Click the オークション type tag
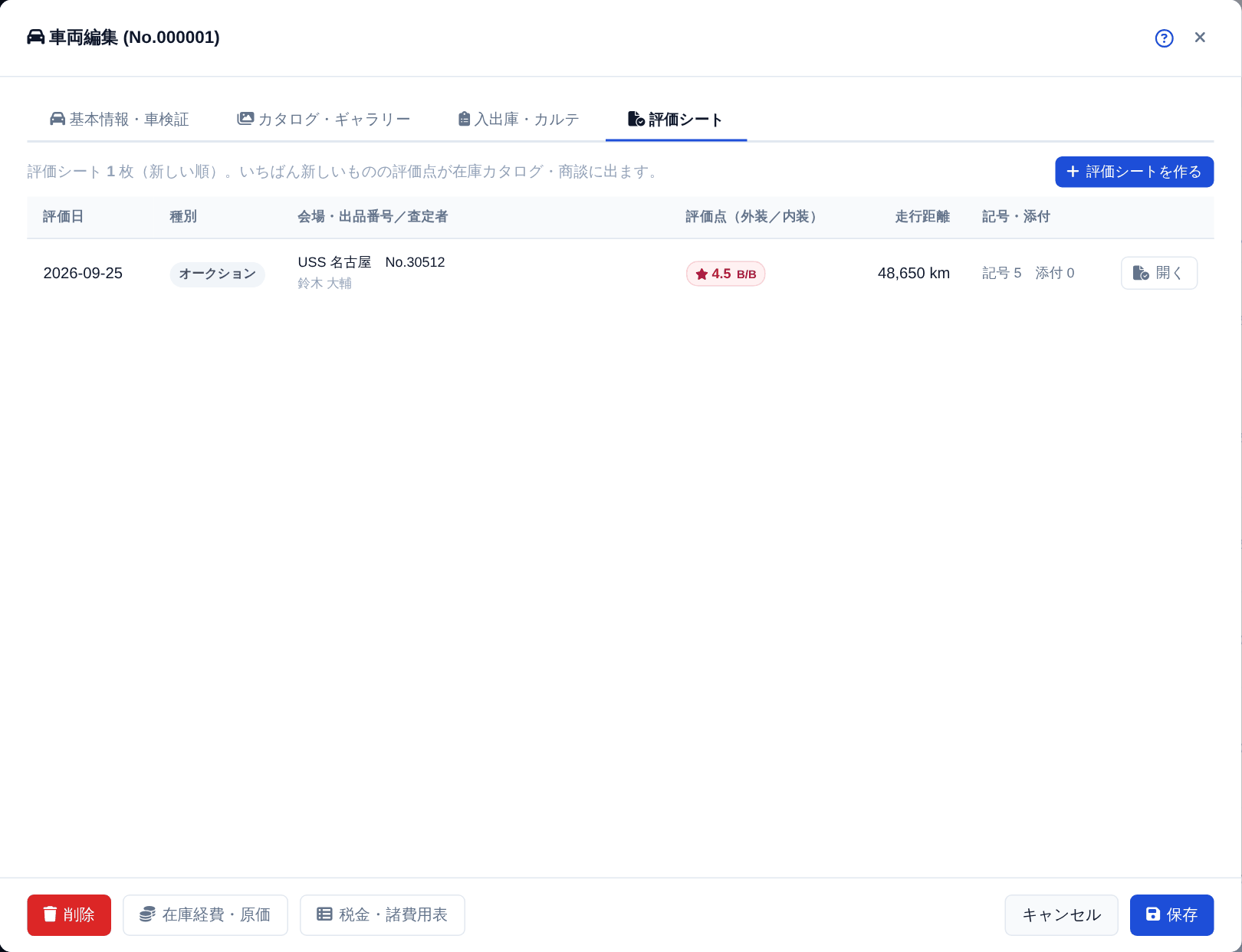The width and height of the screenshot is (1242, 952). click(217, 274)
